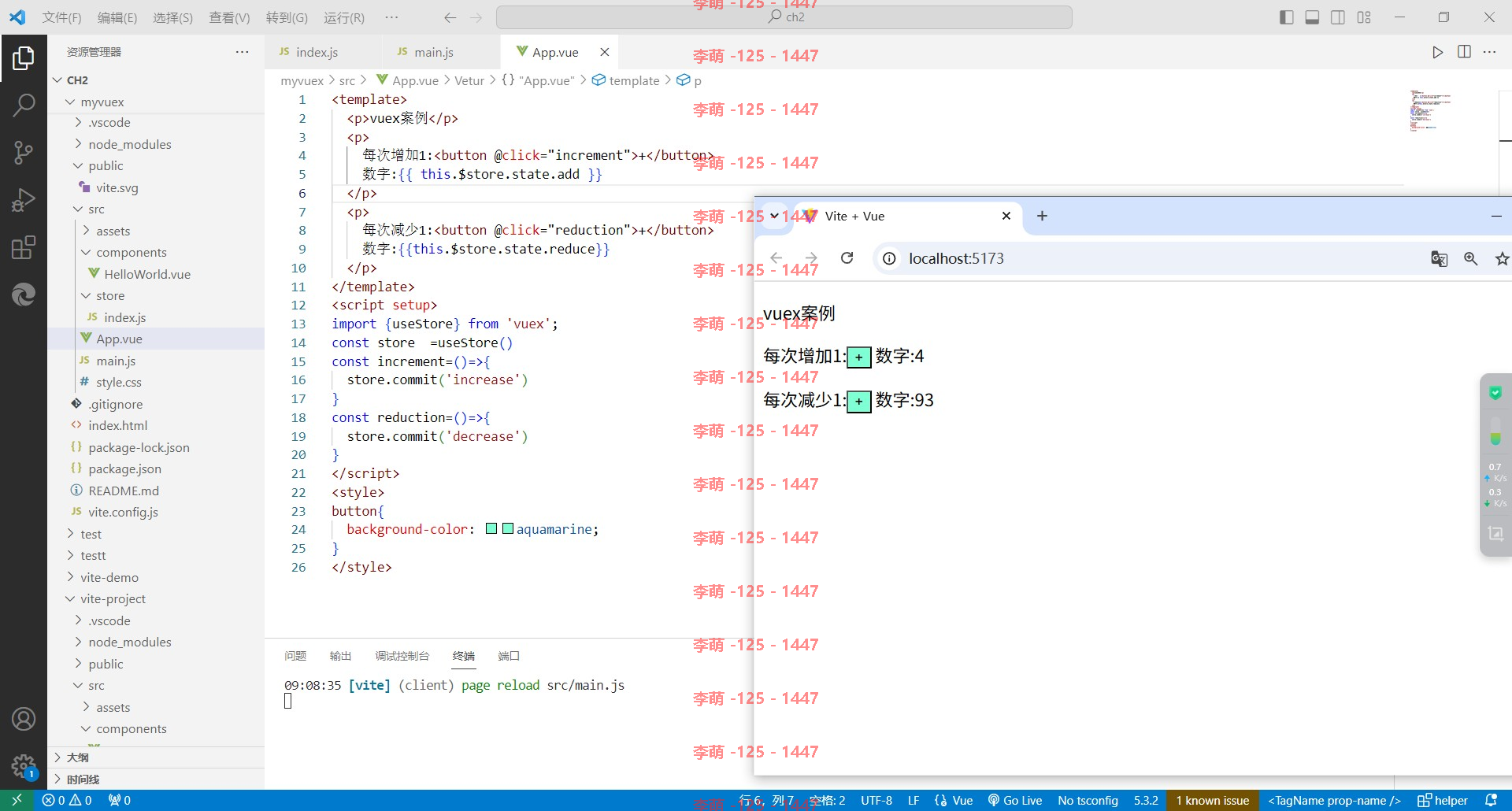Expand the vite-demo folder
The width and height of the screenshot is (1512, 811).
pyautogui.click(x=70, y=577)
